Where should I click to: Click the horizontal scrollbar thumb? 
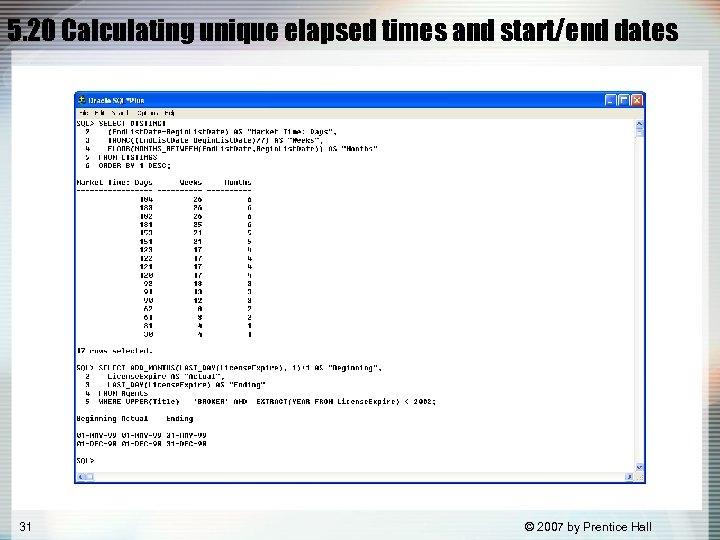(90, 477)
